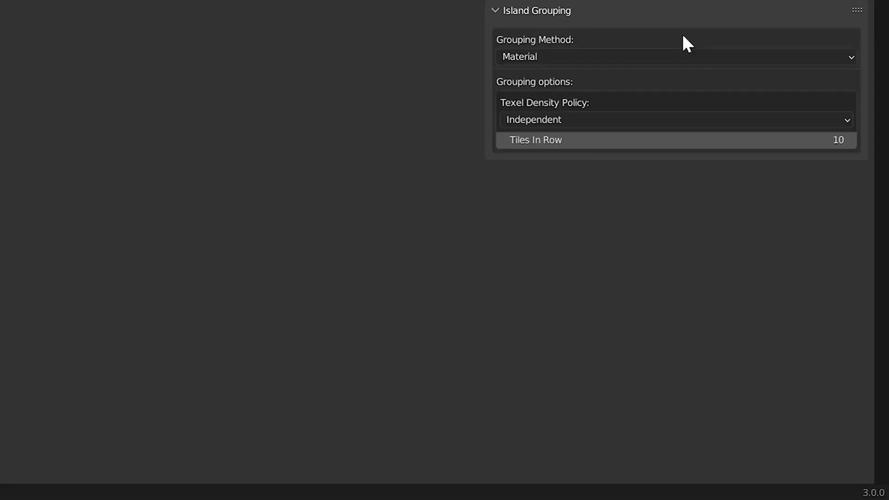Open the Texel Density Policy dropdown set to Independent

(x=678, y=120)
